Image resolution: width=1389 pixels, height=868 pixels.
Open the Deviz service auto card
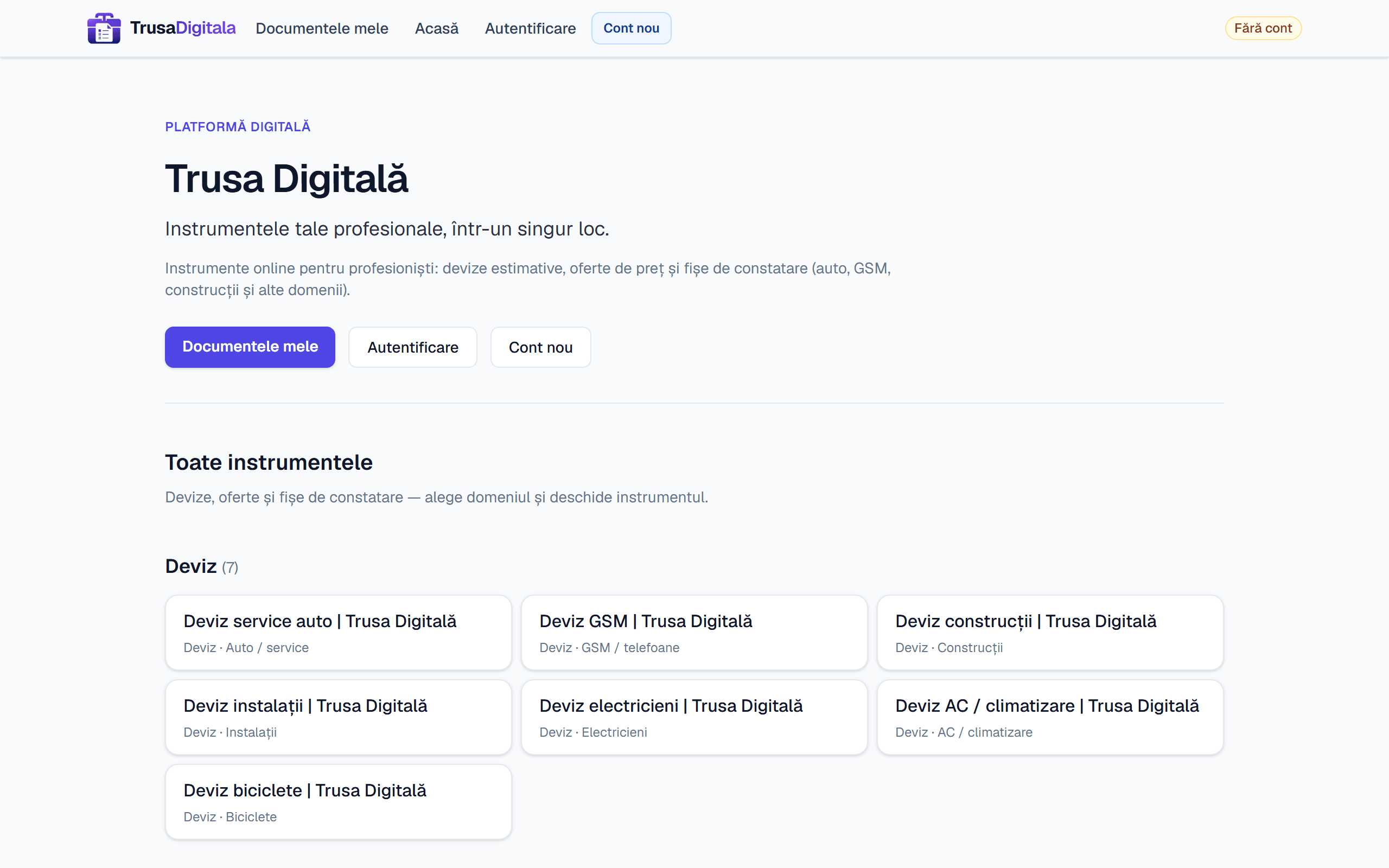(x=339, y=633)
